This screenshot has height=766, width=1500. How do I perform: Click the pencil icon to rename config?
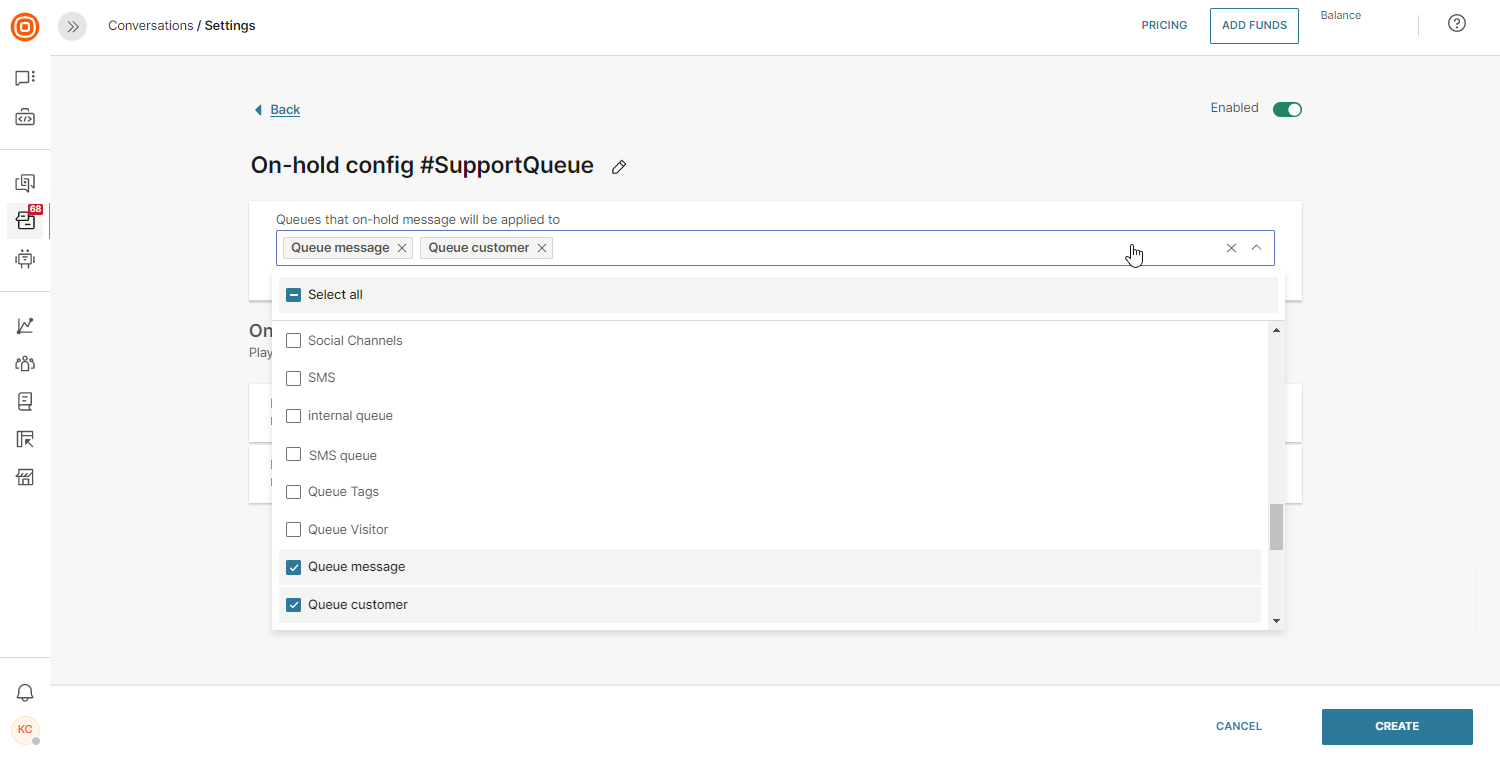click(x=619, y=167)
